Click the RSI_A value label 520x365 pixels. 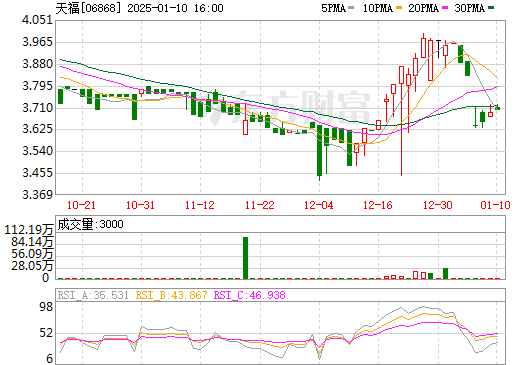(x=93, y=295)
